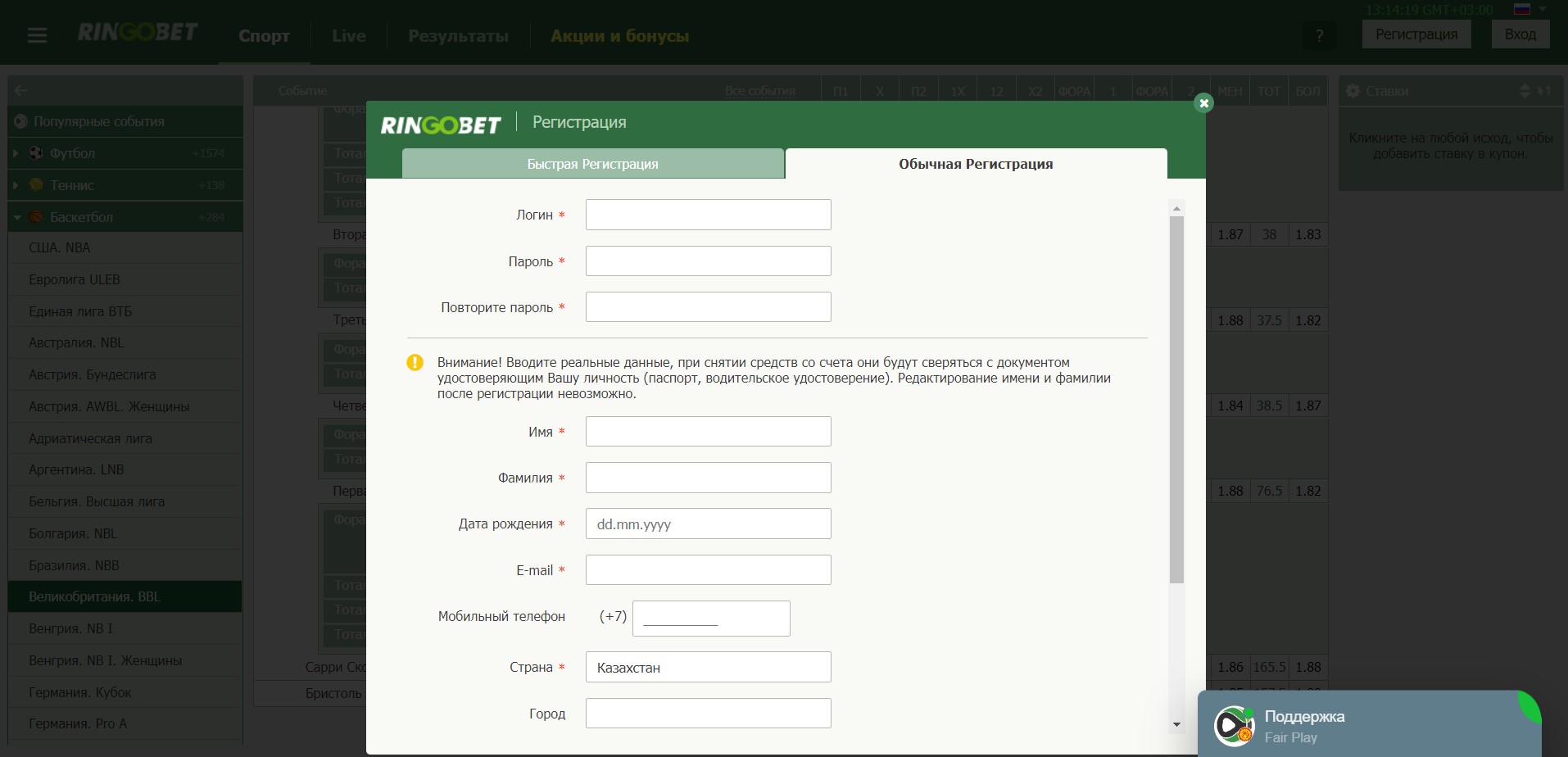This screenshot has width=1568, height=757.
Task: Click the back arrow in sports sidebar
Action: click(21, 91)
